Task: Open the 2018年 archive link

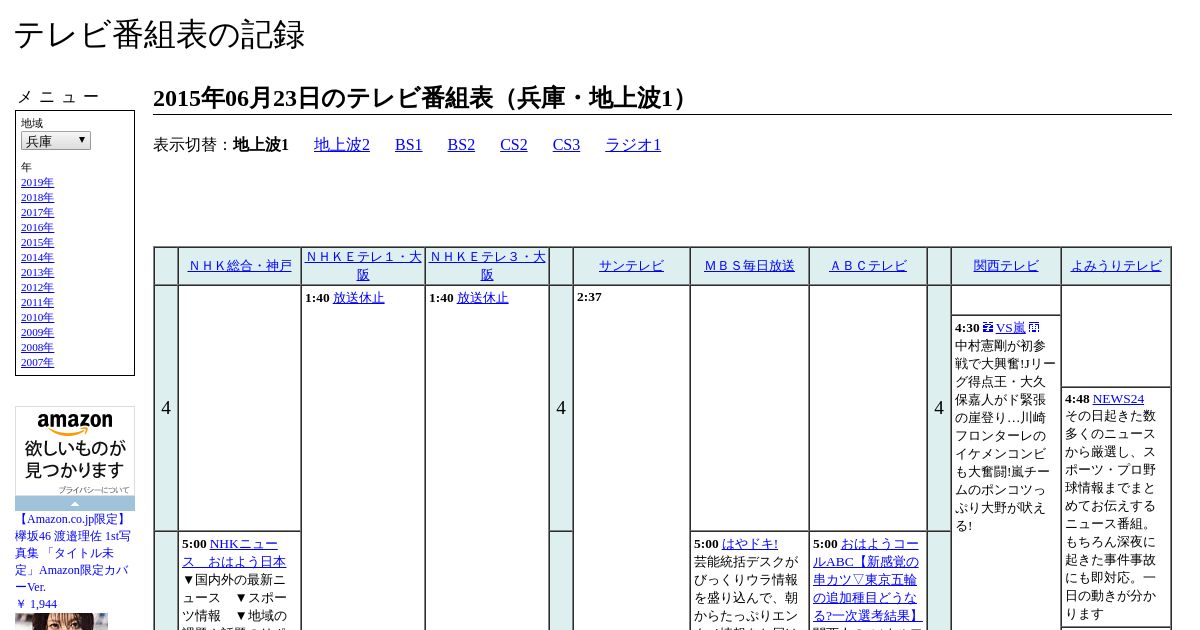Action: [x=37, y=198]
